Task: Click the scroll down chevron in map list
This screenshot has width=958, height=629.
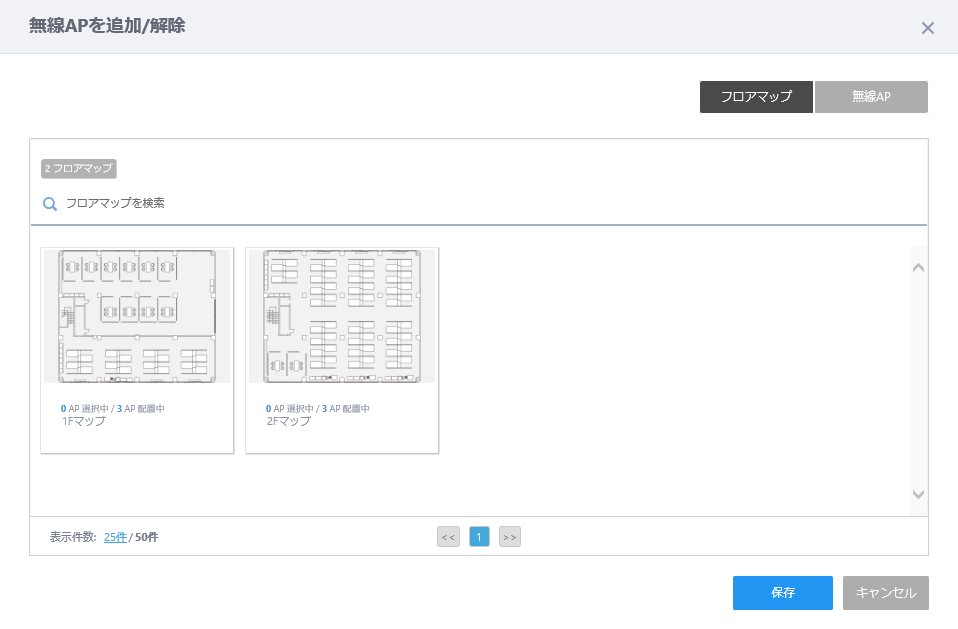Action: [x=918, y=494]
